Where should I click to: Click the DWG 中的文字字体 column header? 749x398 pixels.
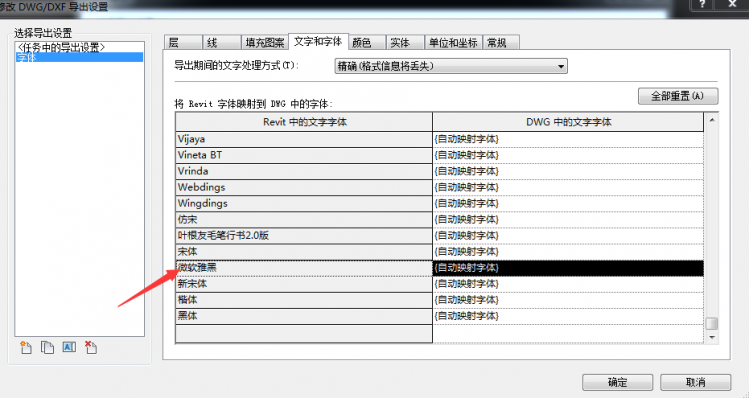568,122
